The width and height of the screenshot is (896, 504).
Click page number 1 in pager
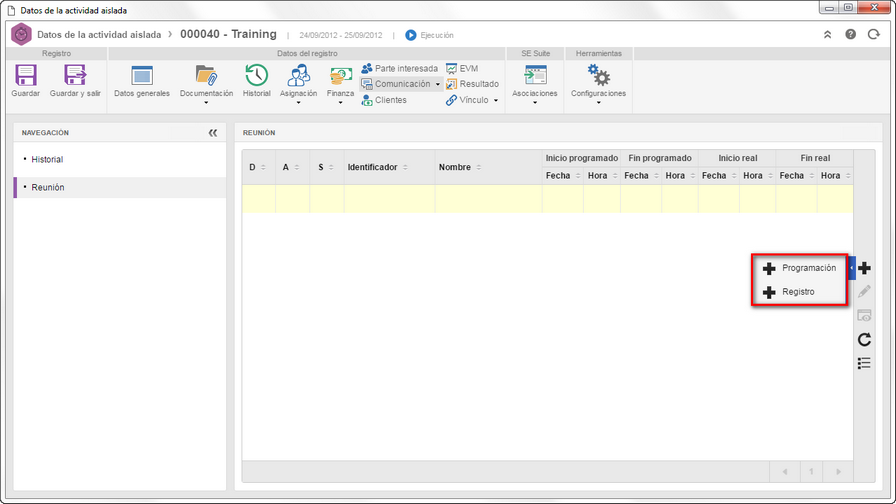point(811,472)
